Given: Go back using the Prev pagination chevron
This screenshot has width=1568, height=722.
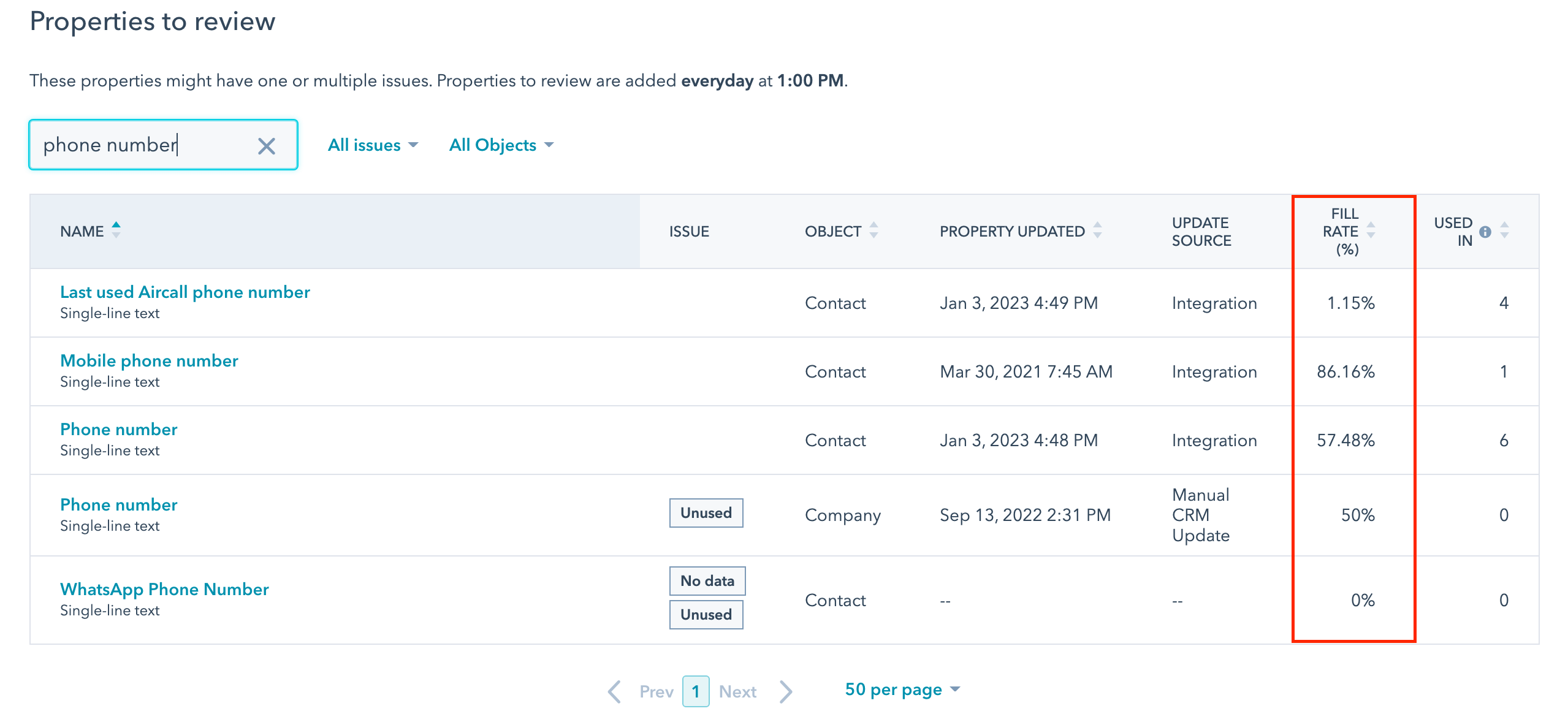Looking at the screenshot, I should [615, 691].
